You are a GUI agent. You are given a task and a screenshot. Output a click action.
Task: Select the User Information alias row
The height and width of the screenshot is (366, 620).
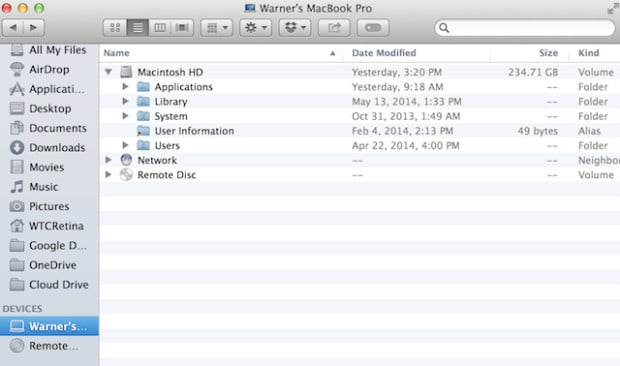click(x=360, y=131)
